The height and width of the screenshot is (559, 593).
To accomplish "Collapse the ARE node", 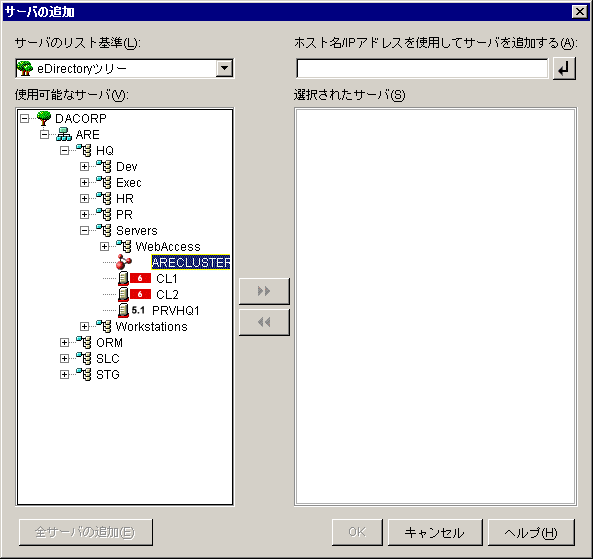I will pyautogui.click(x=45, y=134).
